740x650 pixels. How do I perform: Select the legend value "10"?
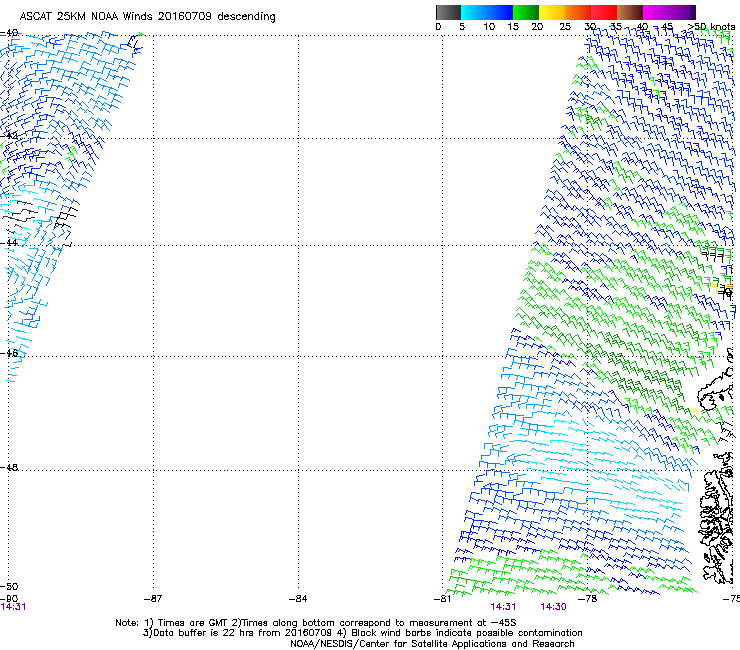point(489,27)
